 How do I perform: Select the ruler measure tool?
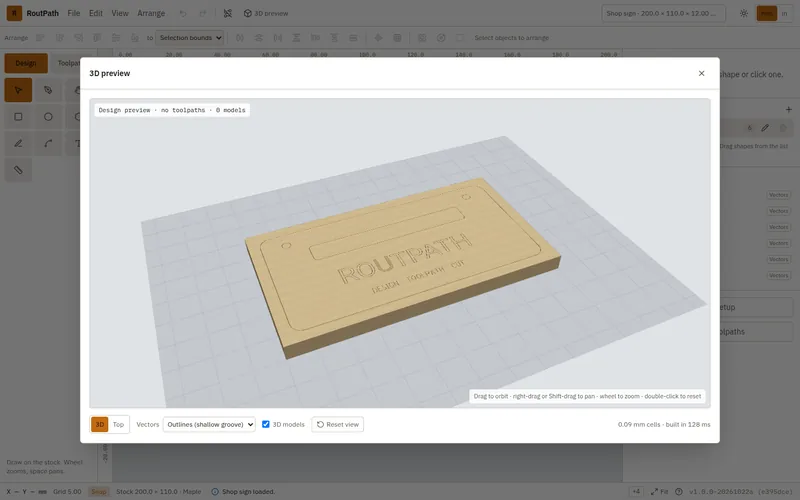(18, 170)
